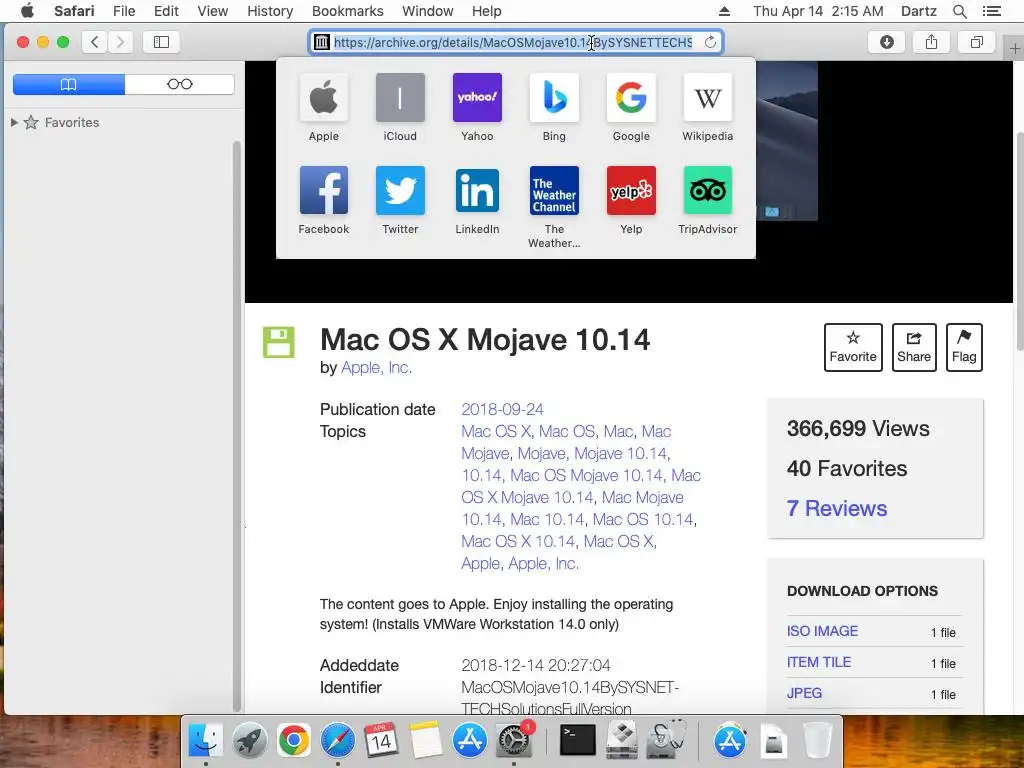The image size is (1024, 768).
Task: Open Launchpad from the Dock
Action: pos(249,741)
